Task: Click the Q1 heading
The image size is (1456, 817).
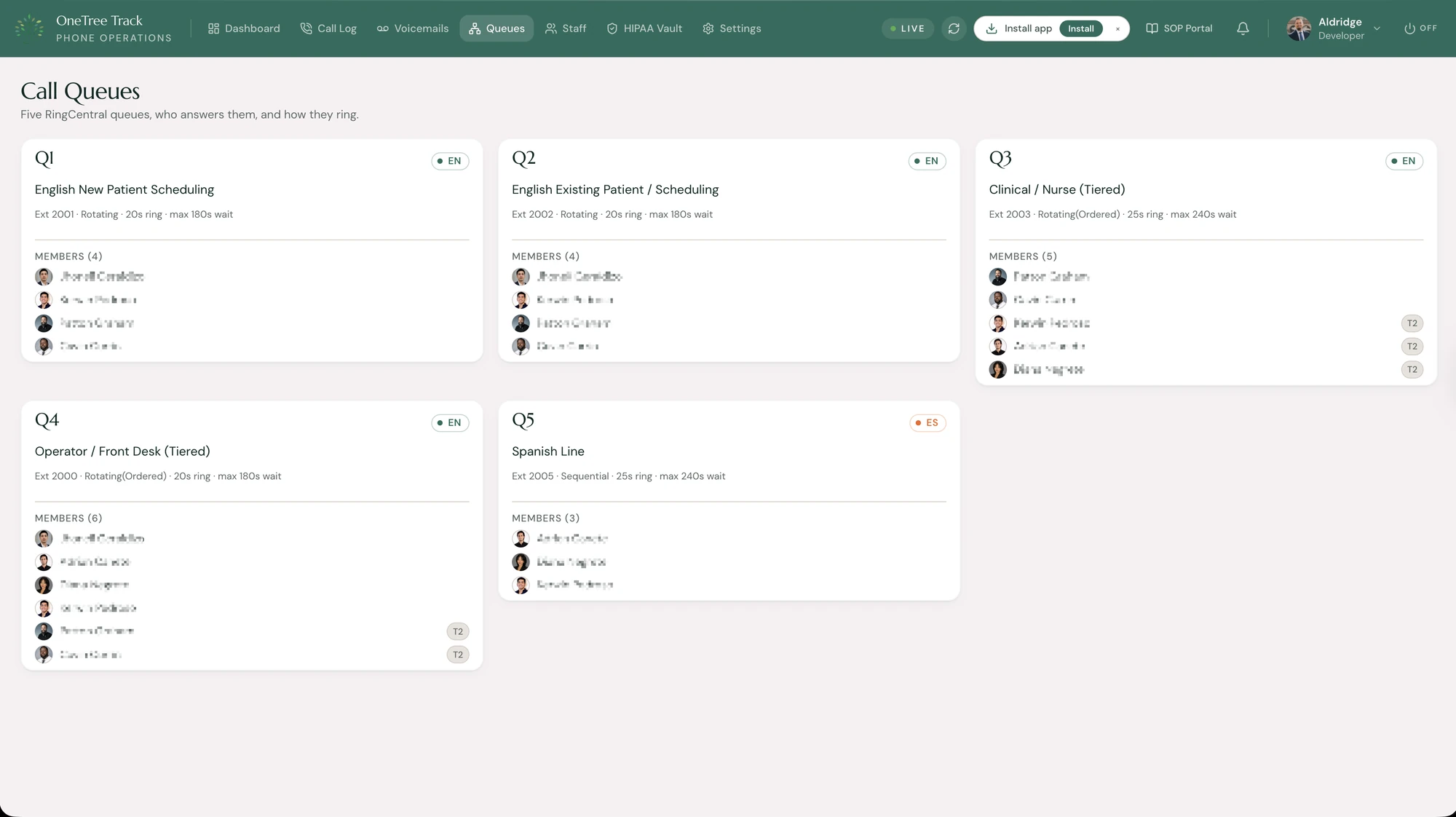Action: pyautogui.click(x=44, y=159)
